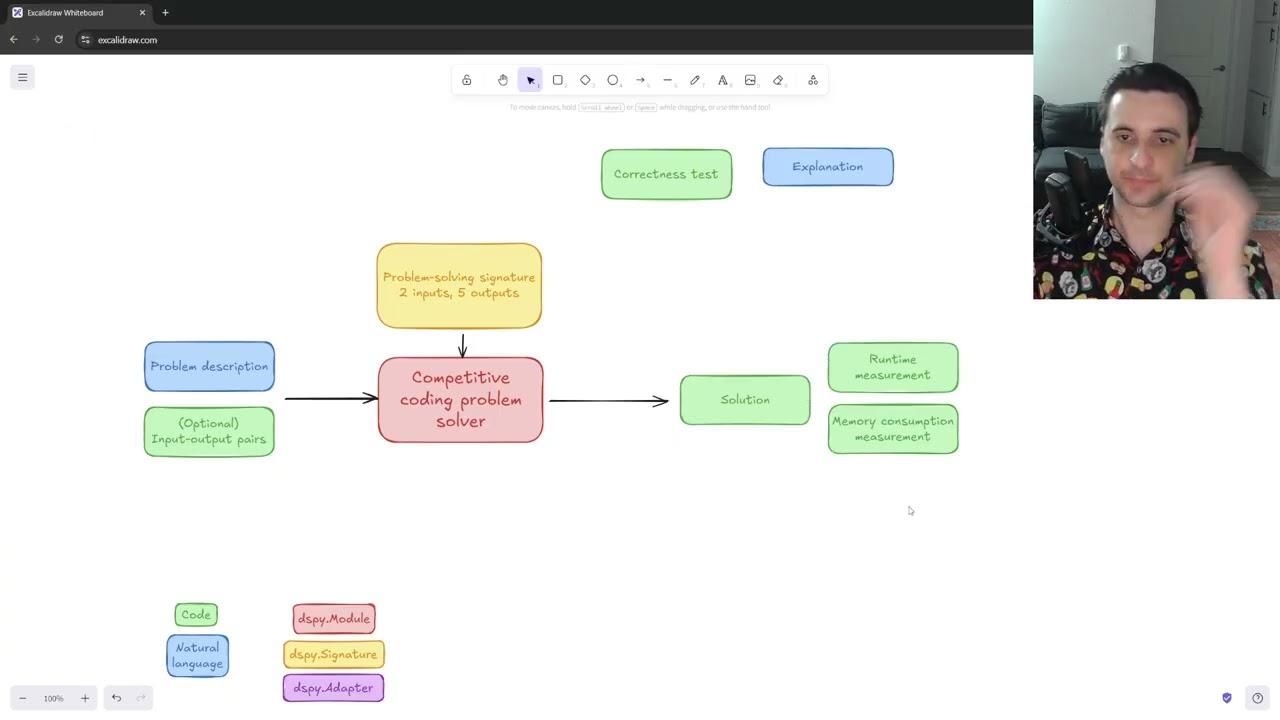The image size is (1280, 720).
Task: Open the Excalidraw hamburger menu
Action: pyautogui.click(x=22, y=77)
